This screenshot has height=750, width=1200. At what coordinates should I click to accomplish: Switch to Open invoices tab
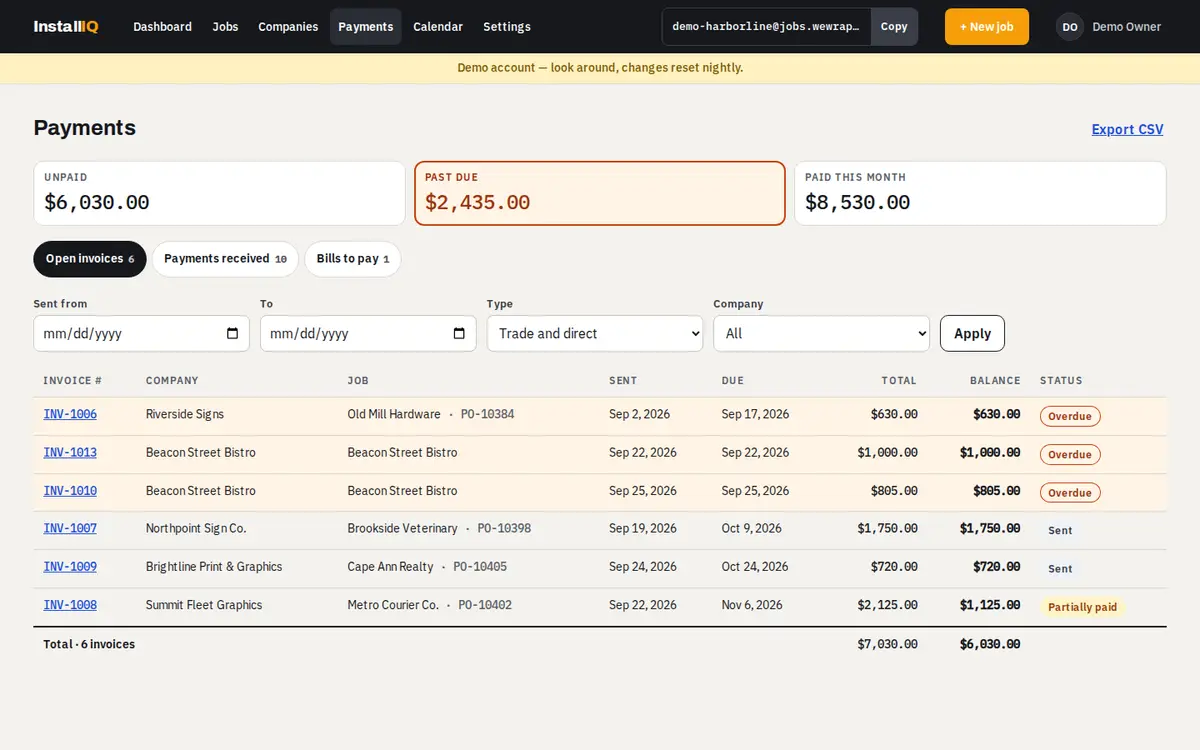click(x=90, y=259)
